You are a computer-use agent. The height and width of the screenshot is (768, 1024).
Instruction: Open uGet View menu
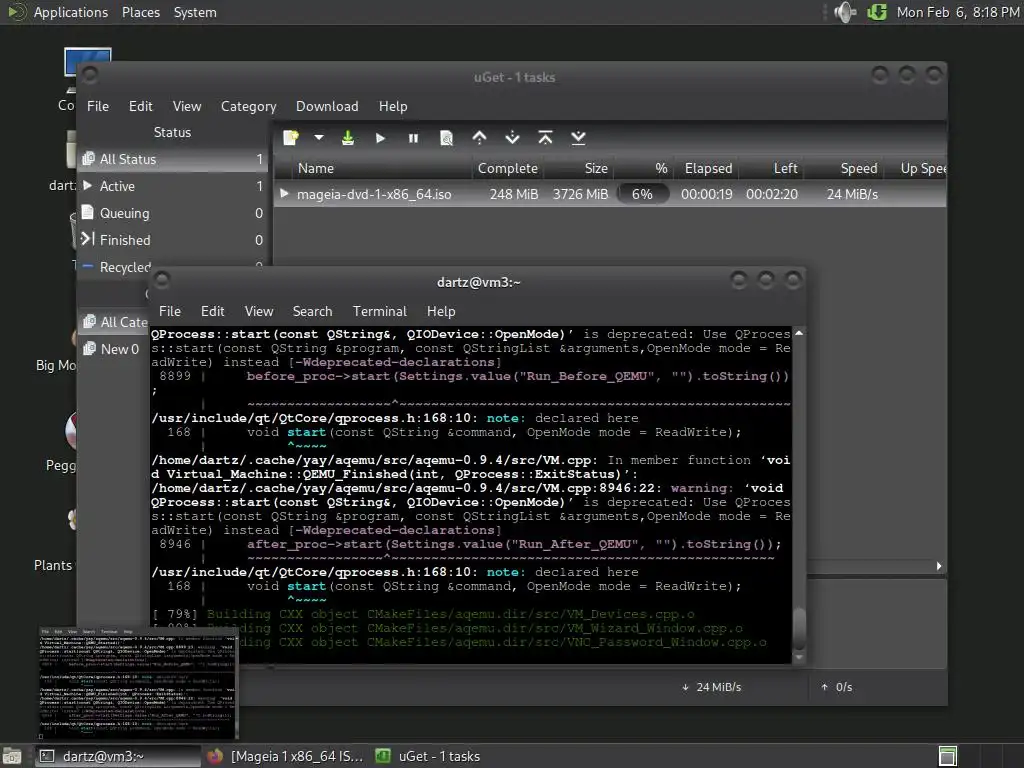[x=187, y=106]
